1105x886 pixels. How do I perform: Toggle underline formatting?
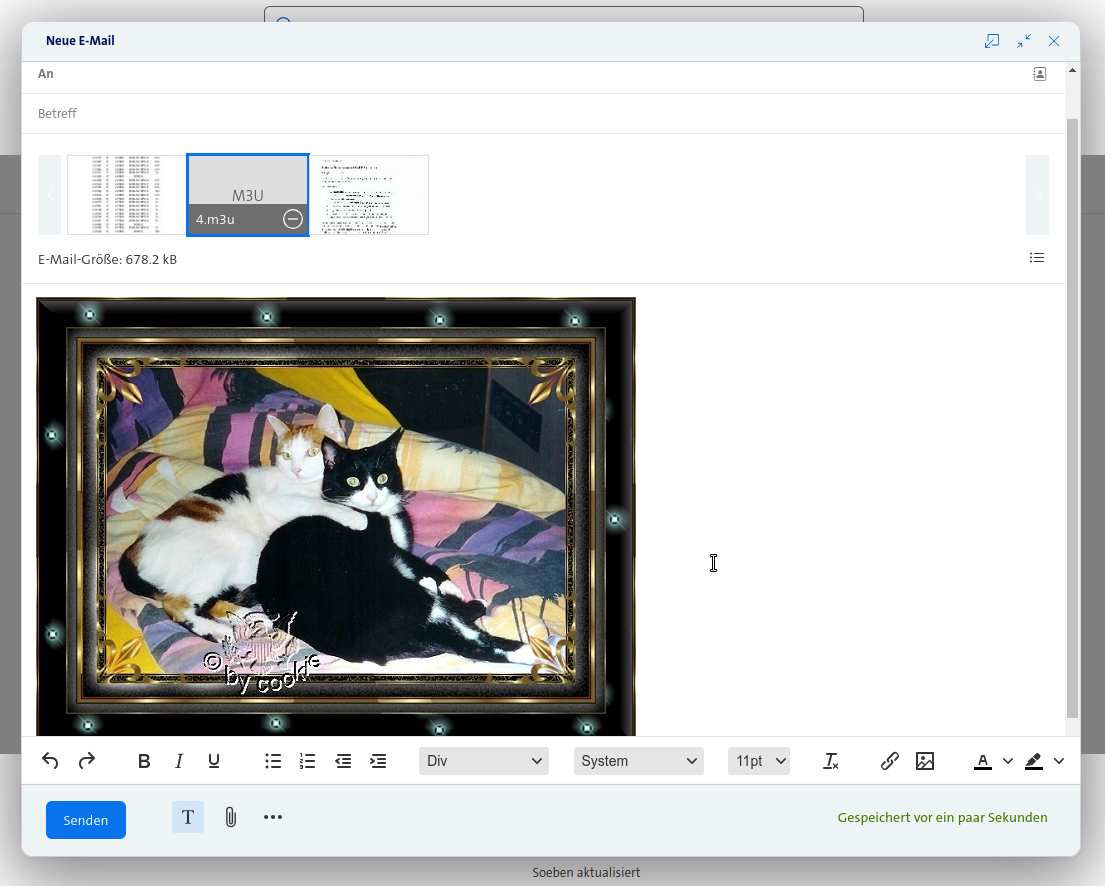(x=214, y=761)
